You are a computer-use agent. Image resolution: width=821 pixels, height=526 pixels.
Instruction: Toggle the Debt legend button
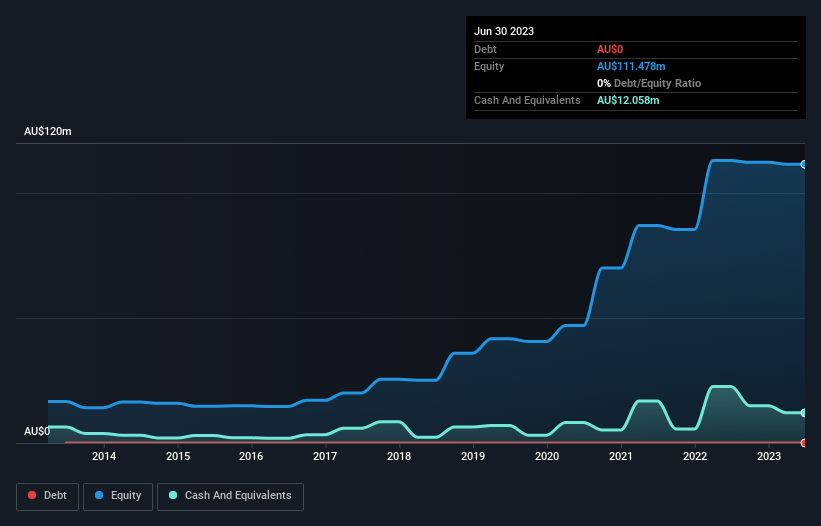[47, 496]
